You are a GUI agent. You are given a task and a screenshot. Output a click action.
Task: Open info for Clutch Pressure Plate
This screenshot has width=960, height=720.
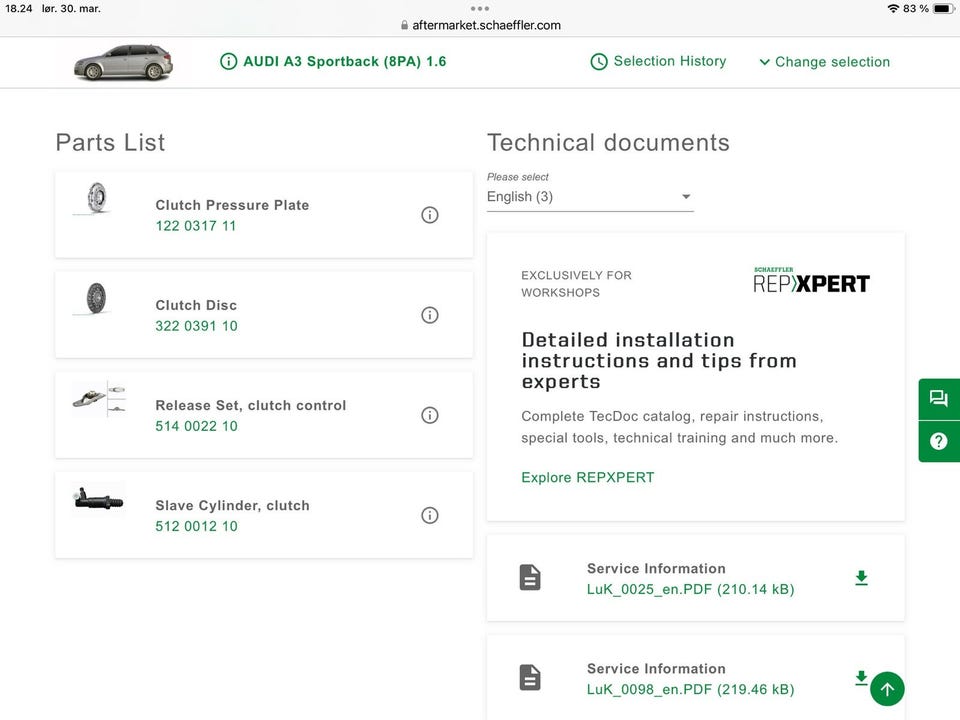[x=430, y=215]
